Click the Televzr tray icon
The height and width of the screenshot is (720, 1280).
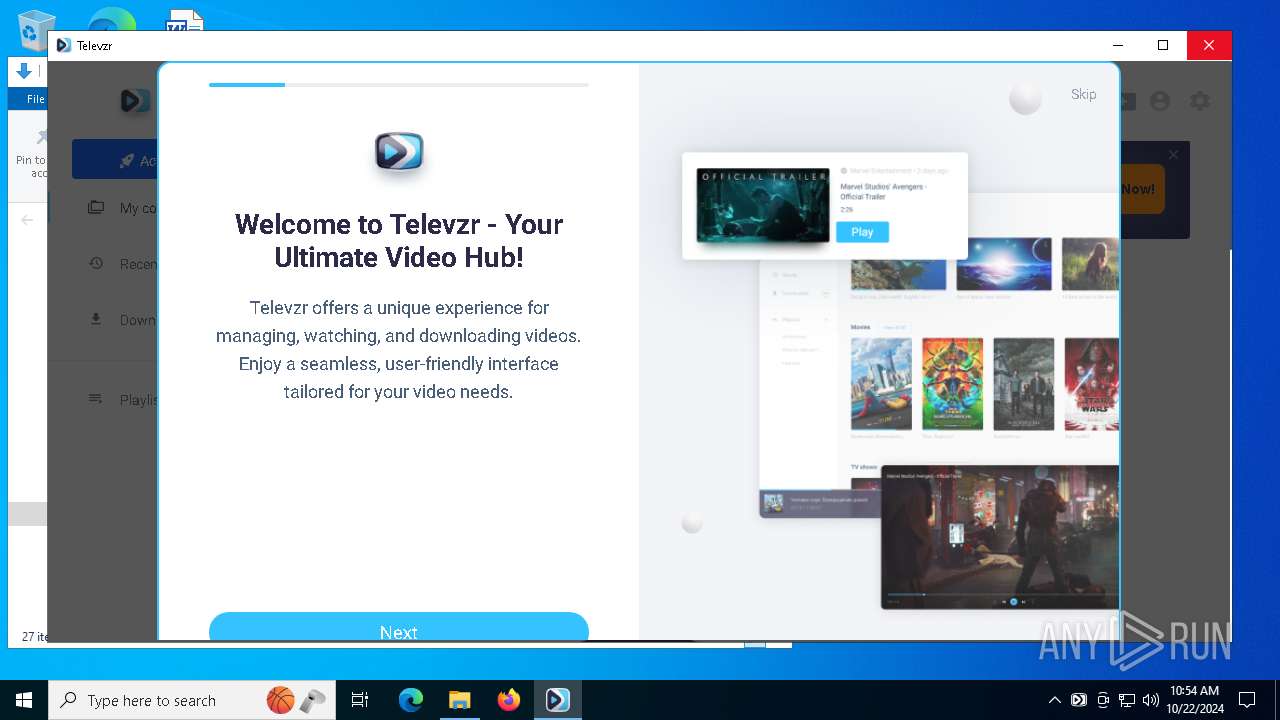tap(1079, 700)
